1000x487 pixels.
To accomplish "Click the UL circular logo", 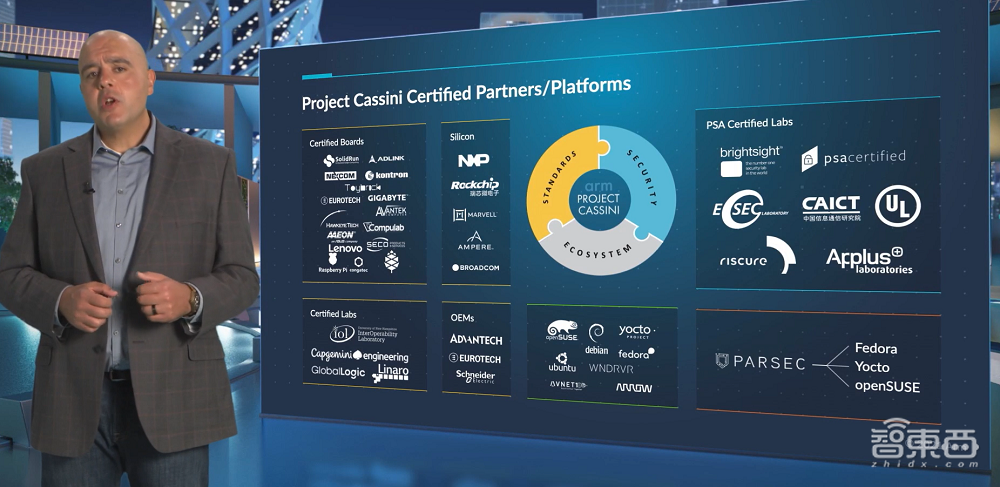I will click(897, 206).
